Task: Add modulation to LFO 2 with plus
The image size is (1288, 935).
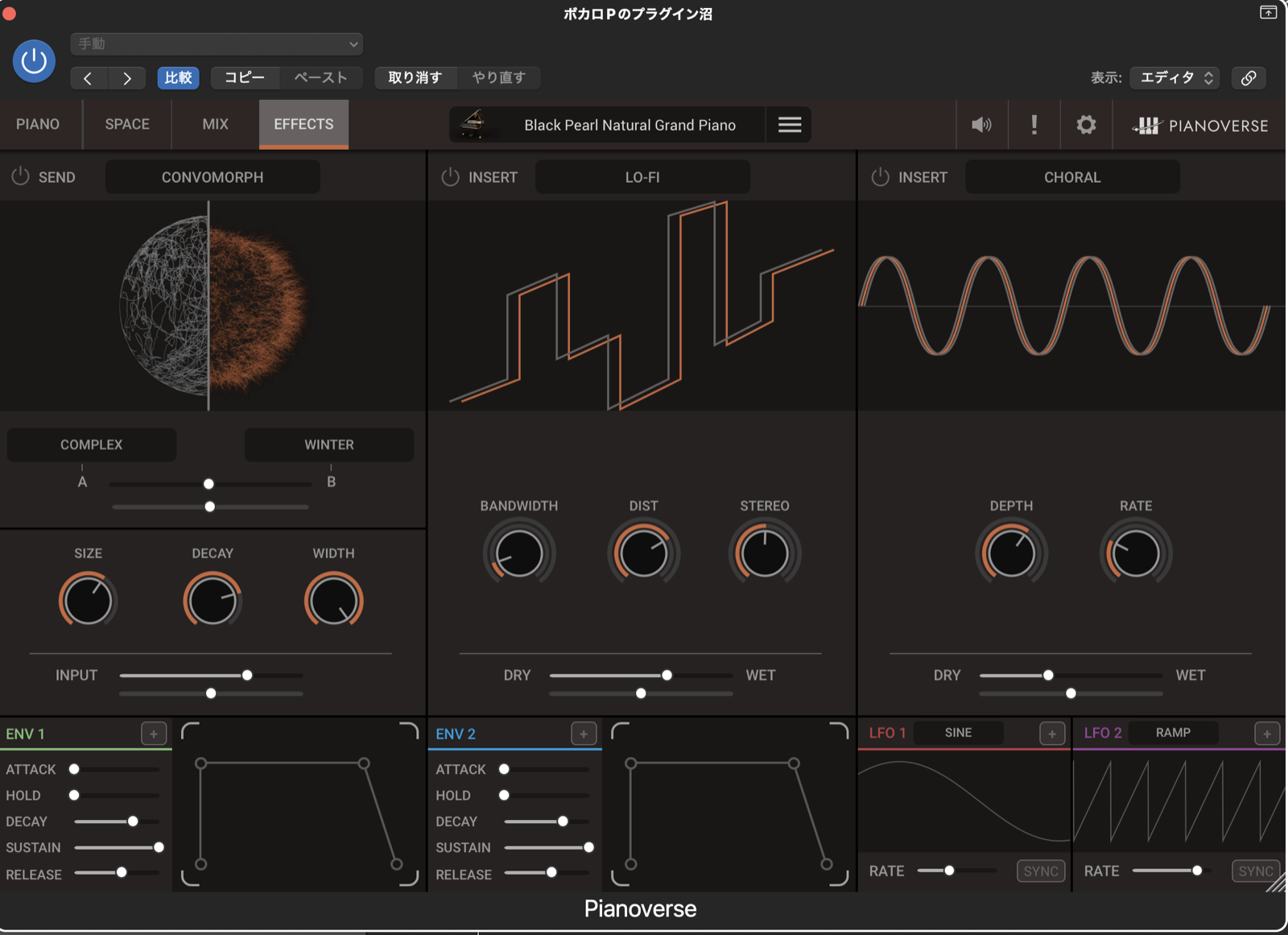Action: [1267, 734]
